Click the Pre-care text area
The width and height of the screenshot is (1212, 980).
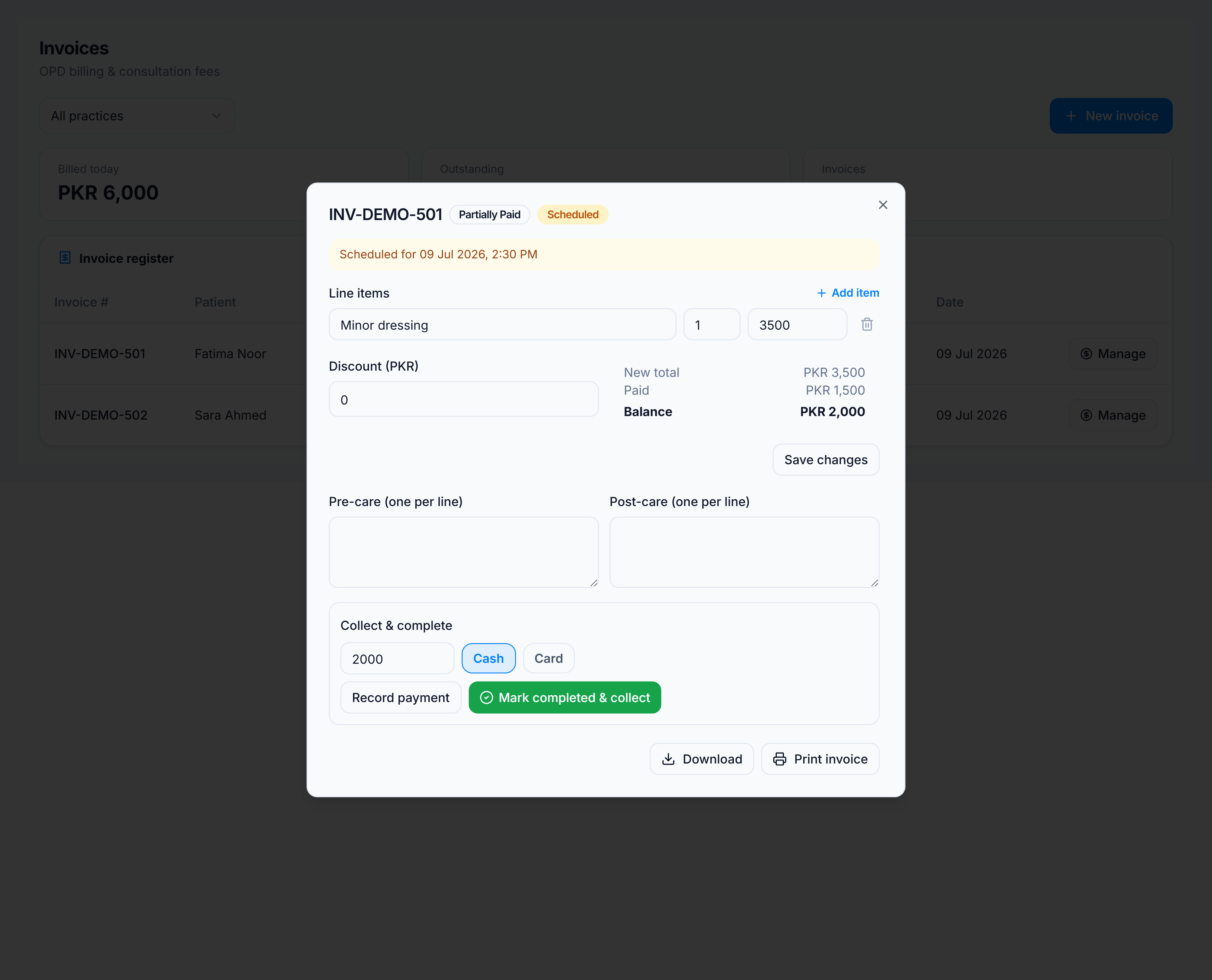click(464, 552)
